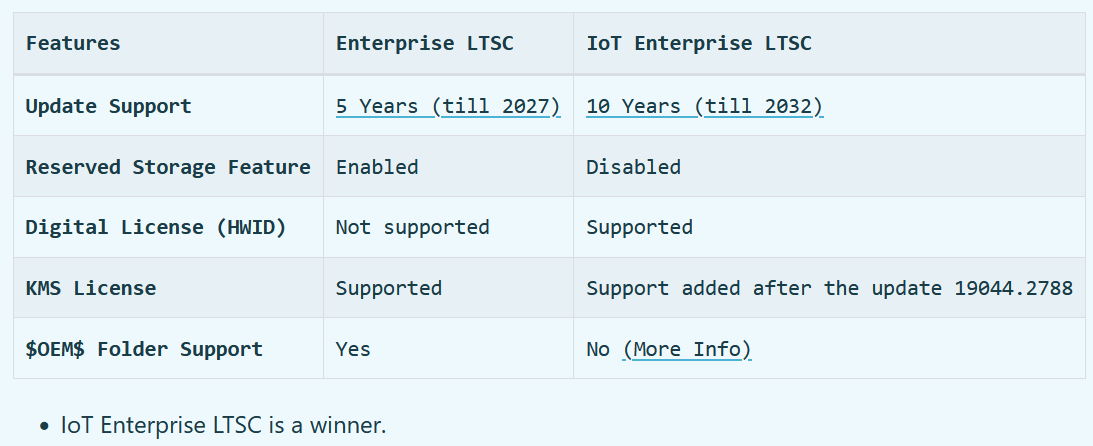Select the "Reserved Storage Feature" row label

click(x=168, y=167)
